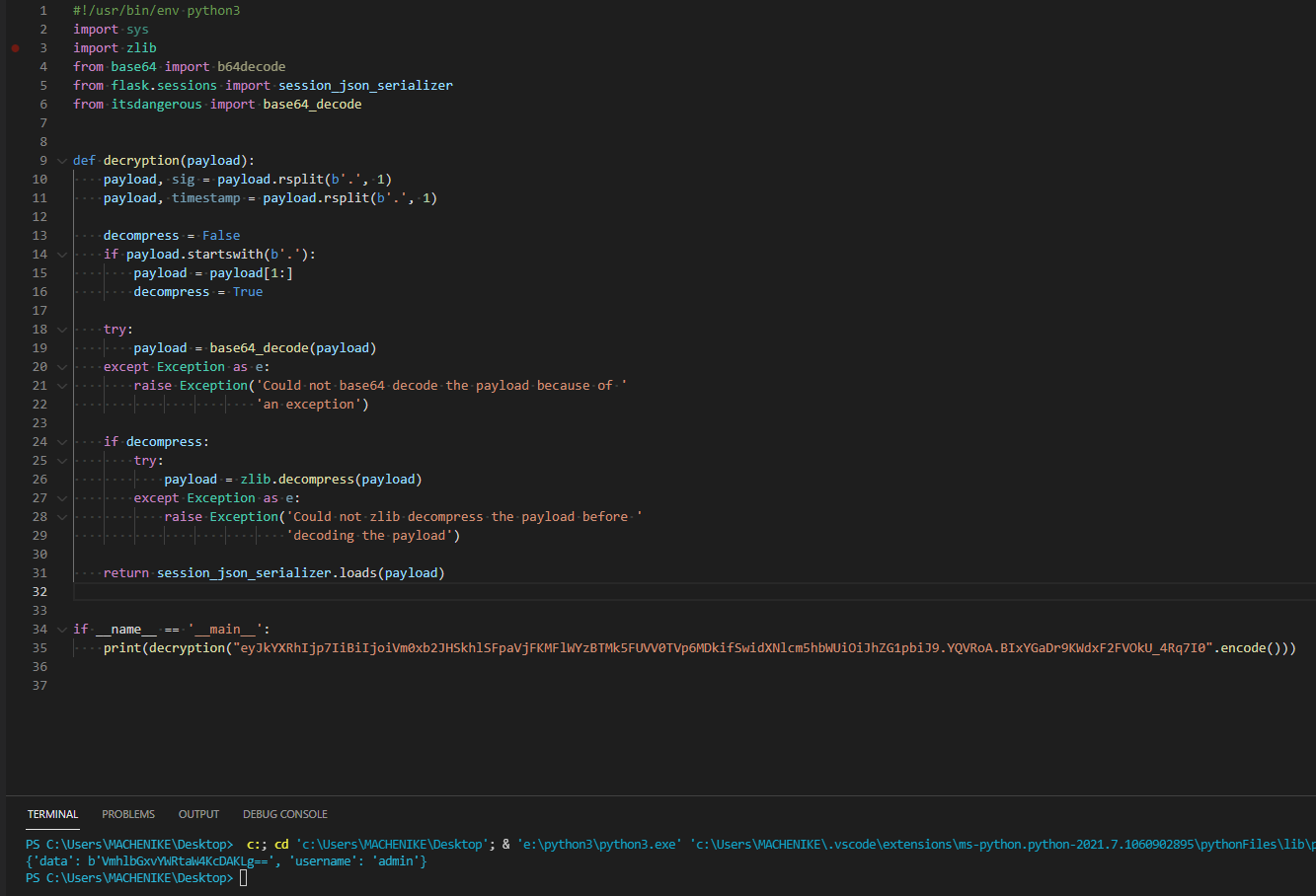Collapse the try block on line 18
The height and width of the screenshot is (896, 1316).
tap(62, 329)
